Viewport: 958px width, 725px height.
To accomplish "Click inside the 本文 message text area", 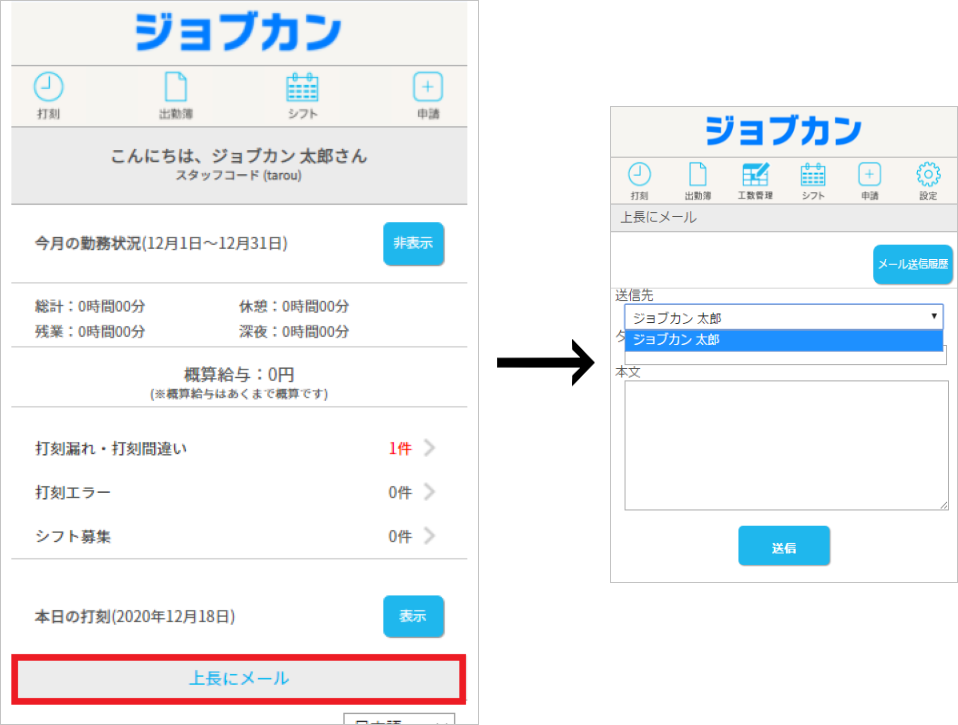I will (786, 445).
